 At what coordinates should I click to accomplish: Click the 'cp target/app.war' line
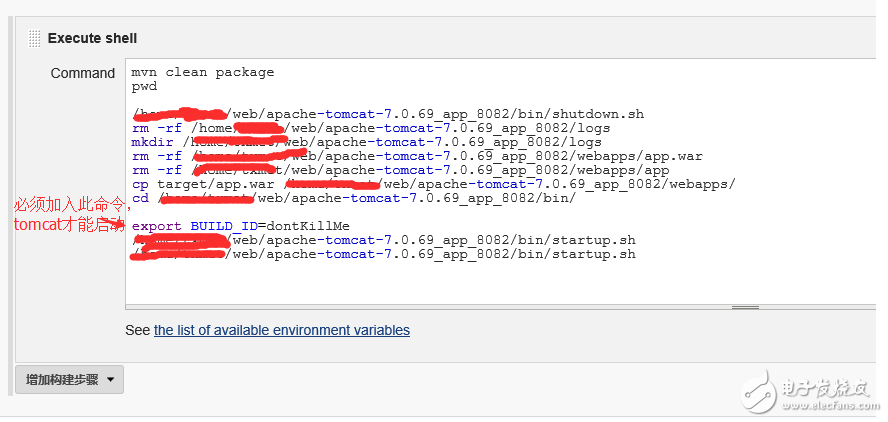434,184
